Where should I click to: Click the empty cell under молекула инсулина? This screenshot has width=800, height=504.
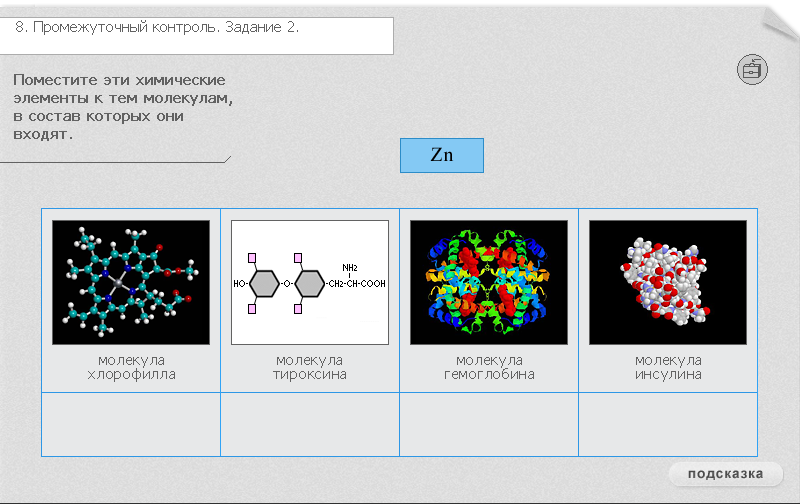pos(668,424)
